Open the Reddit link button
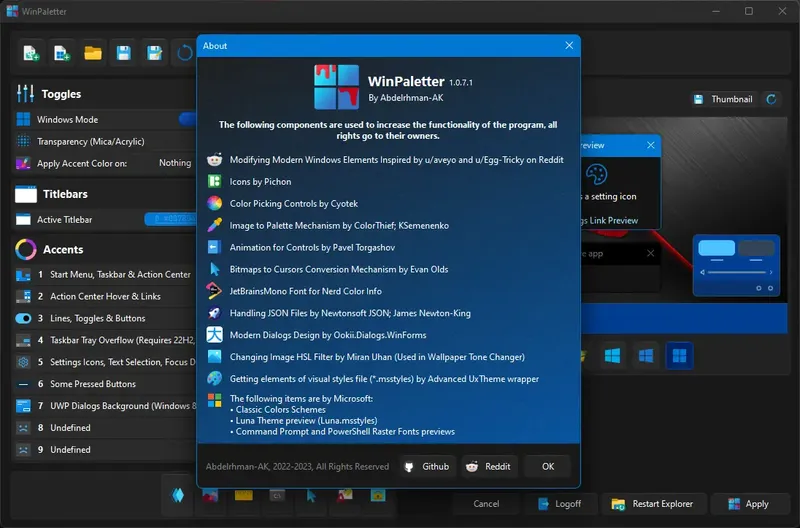 coord(489,466)
